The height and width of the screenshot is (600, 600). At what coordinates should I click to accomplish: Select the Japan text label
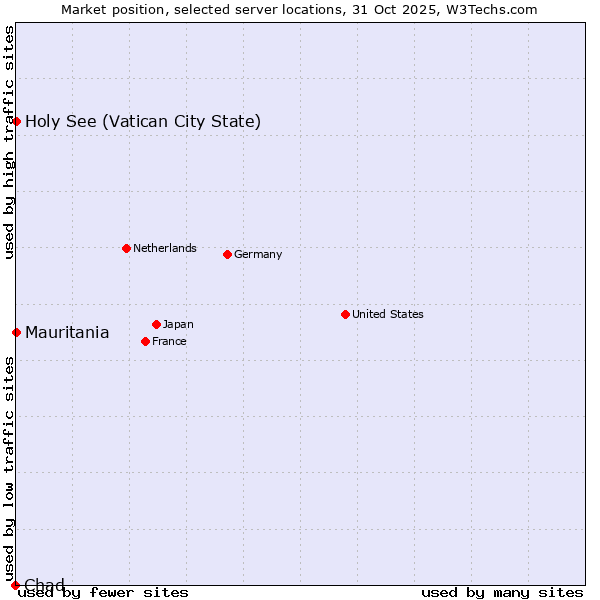coord(178,324)
